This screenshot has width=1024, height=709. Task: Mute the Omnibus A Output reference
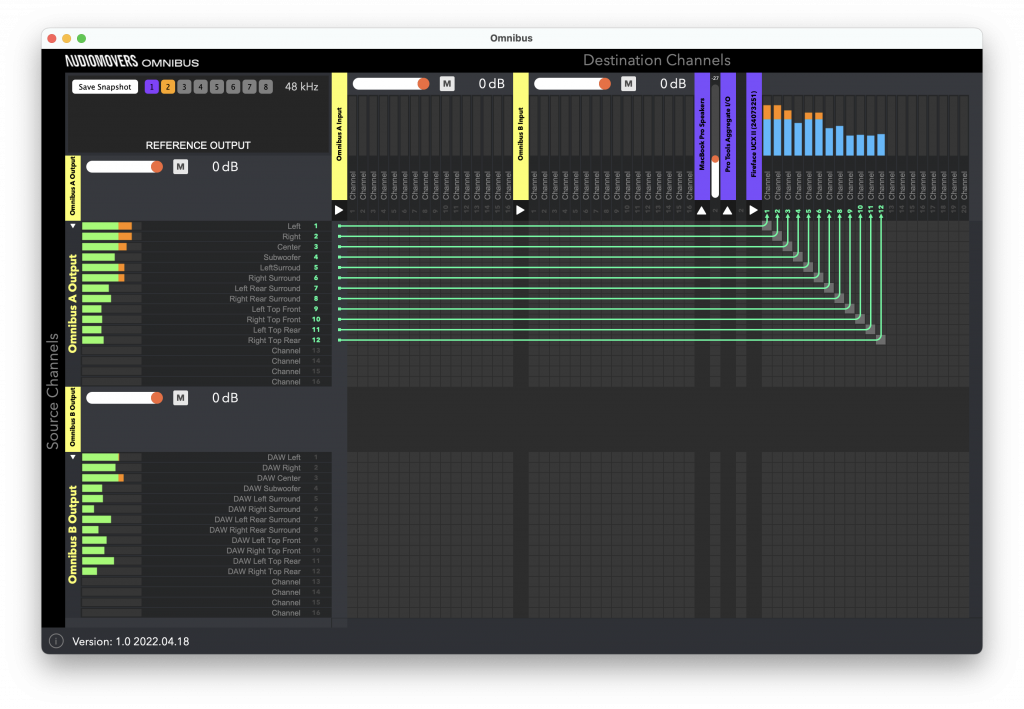pos(180,166)
